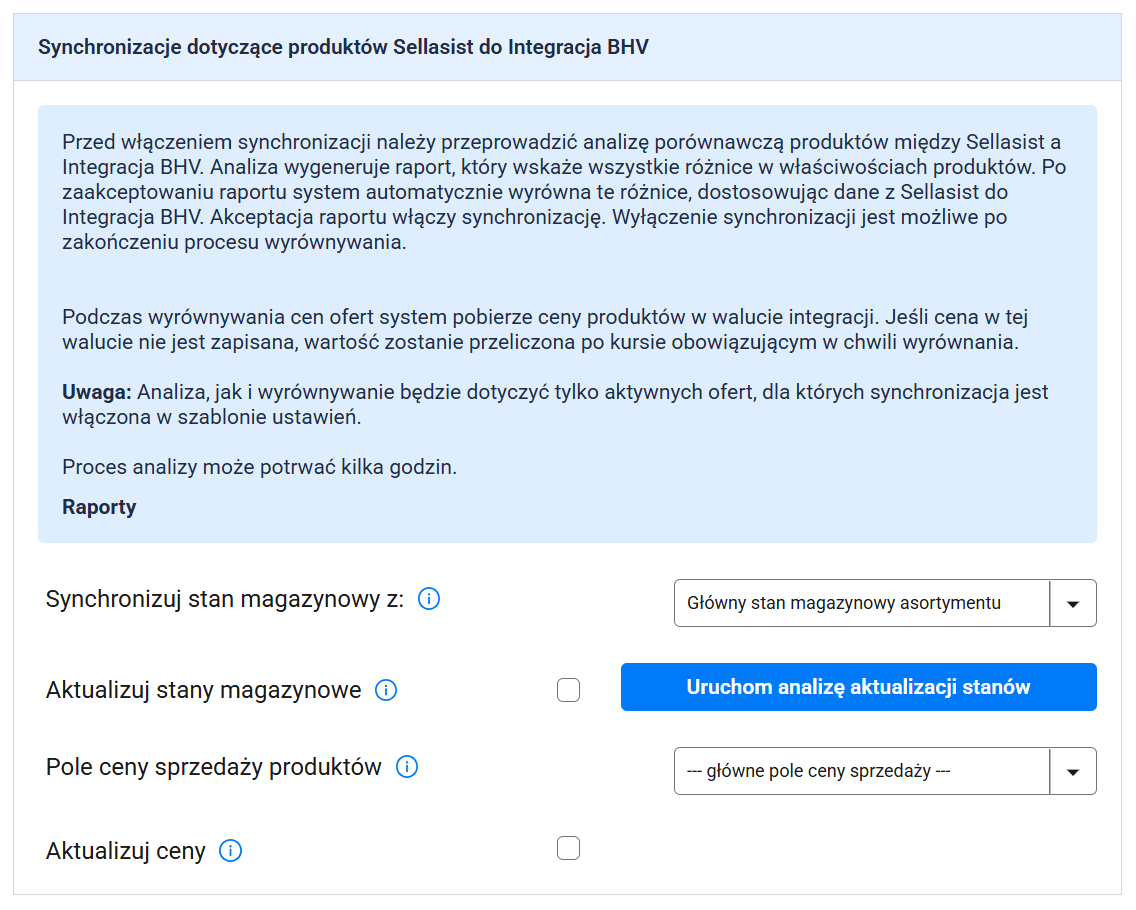Click the Proces analizy może potrwać text
This screenshot has width=1136, height=910.
pyautogui.click(x=259, y=467)
